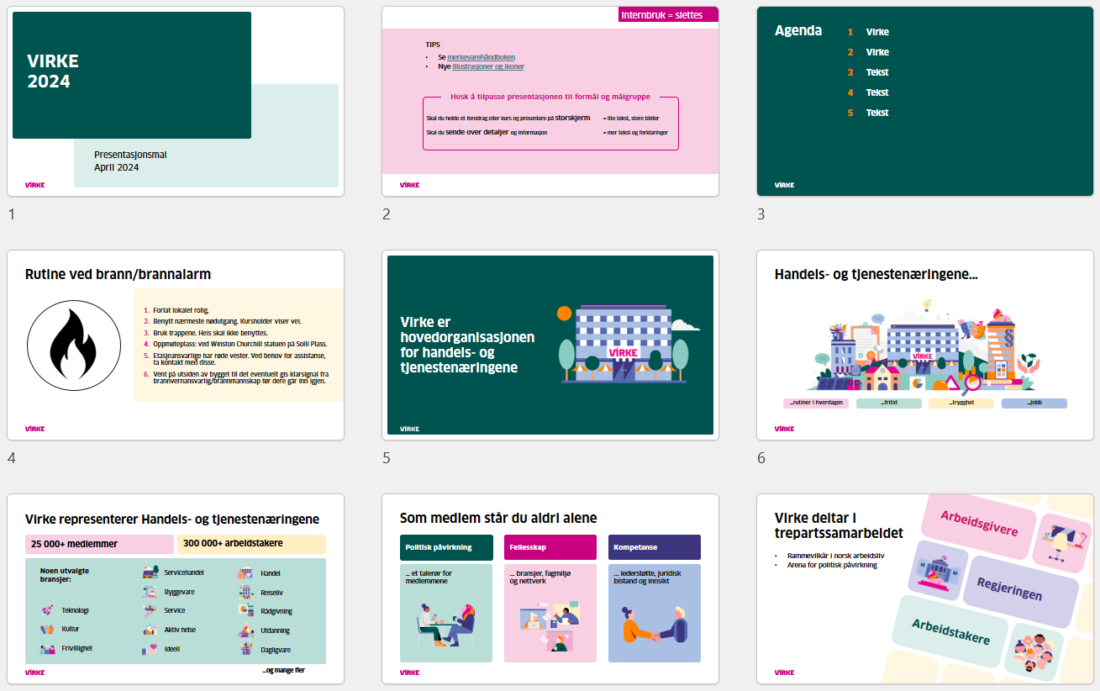Click the Ideell icon on slide 7
This screenshot has width=1100, height=691.
[150, 650]
